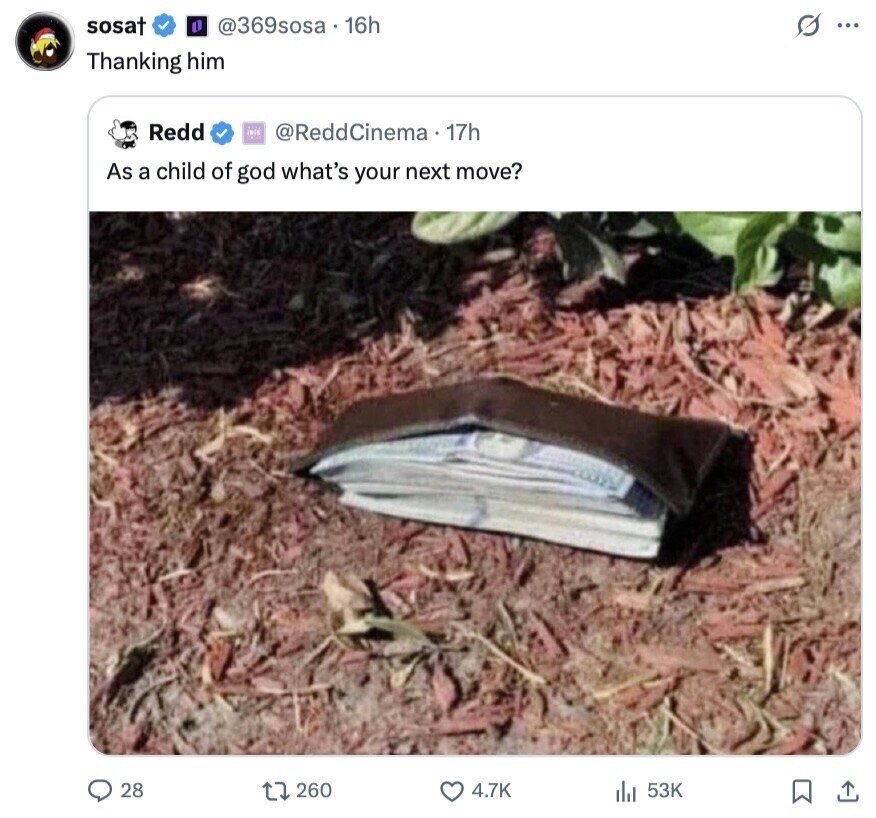This screenshot has width=876, height=818.
Task: Click Redd's blue verified badge
Action: [222, 133]
